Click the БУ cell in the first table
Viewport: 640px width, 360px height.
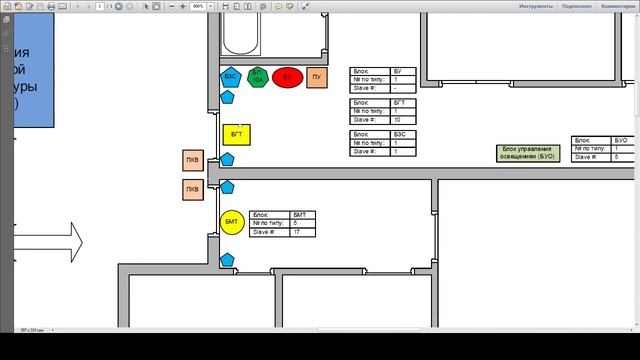point(403,71)
